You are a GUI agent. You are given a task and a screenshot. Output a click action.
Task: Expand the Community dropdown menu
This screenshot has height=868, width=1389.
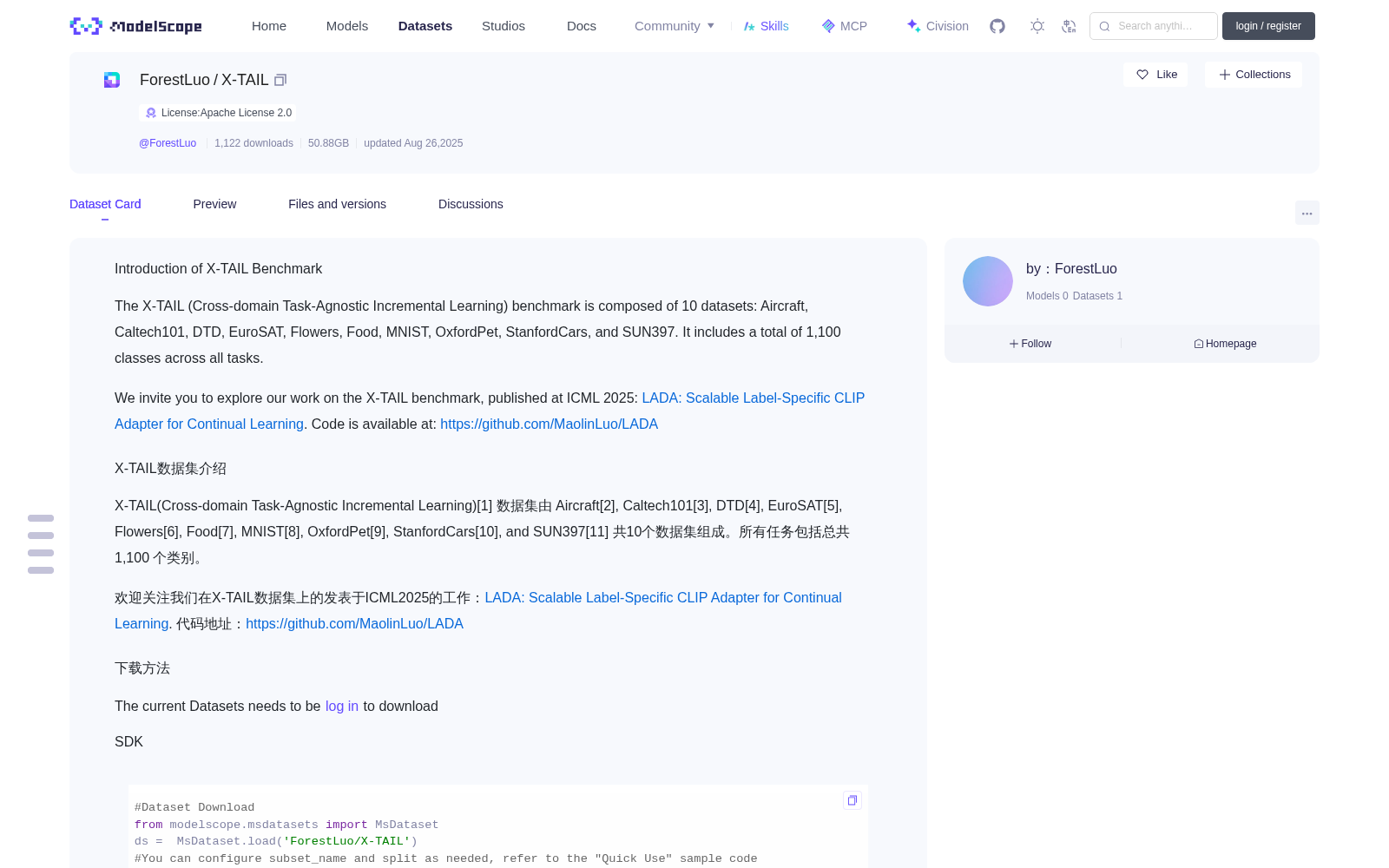click(675, 26)
